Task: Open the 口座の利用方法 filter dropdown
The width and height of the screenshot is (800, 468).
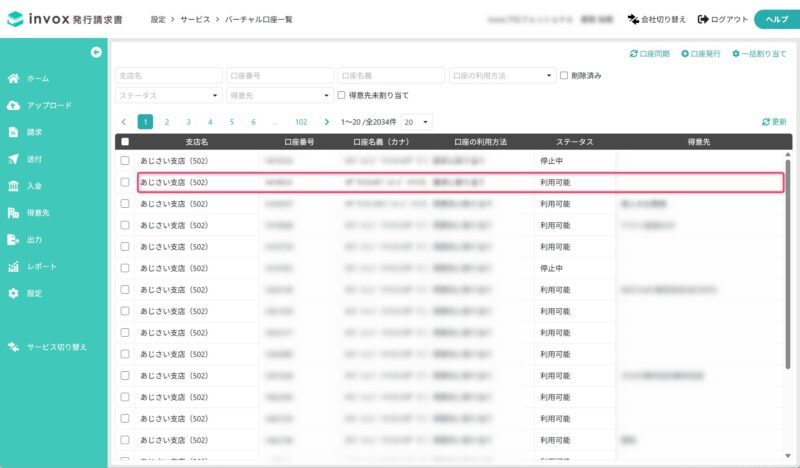Action: click(503, 76)
